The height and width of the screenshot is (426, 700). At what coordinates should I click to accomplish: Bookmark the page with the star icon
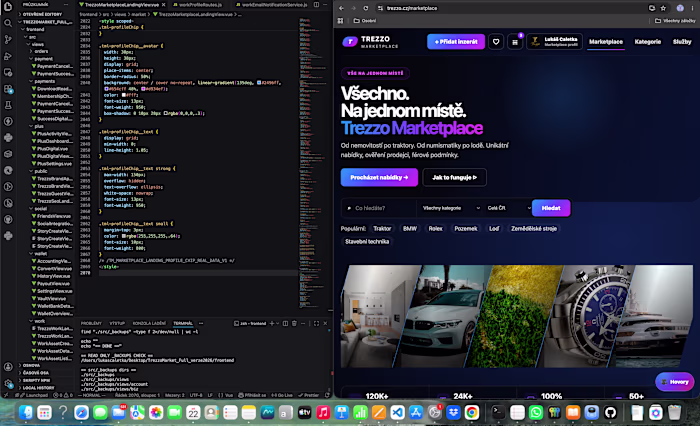click(663, 8)
